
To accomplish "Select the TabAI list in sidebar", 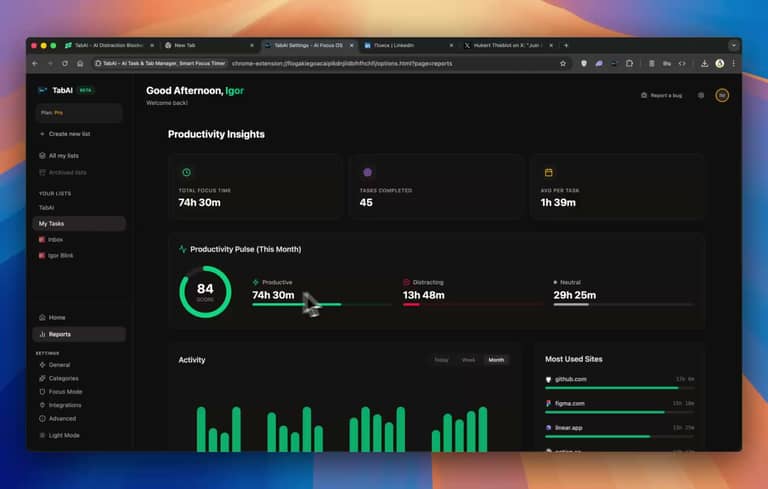I will pyautogui.click(x=47, y=208).
